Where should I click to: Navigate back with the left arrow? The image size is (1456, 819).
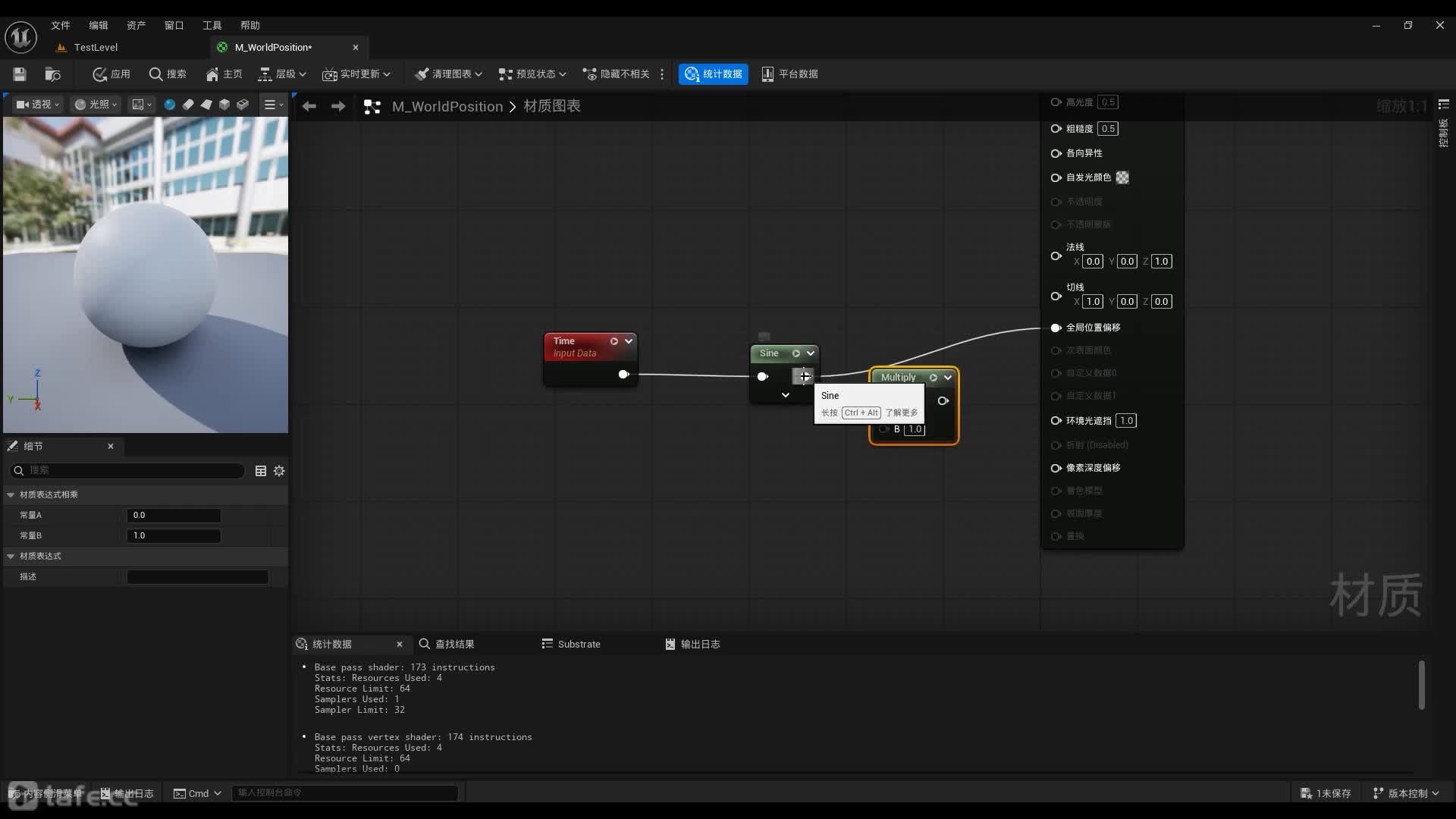click(309, 106)
